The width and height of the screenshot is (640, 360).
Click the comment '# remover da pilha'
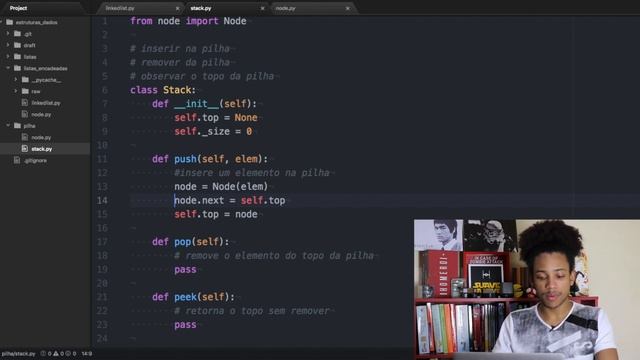point(180,62)
